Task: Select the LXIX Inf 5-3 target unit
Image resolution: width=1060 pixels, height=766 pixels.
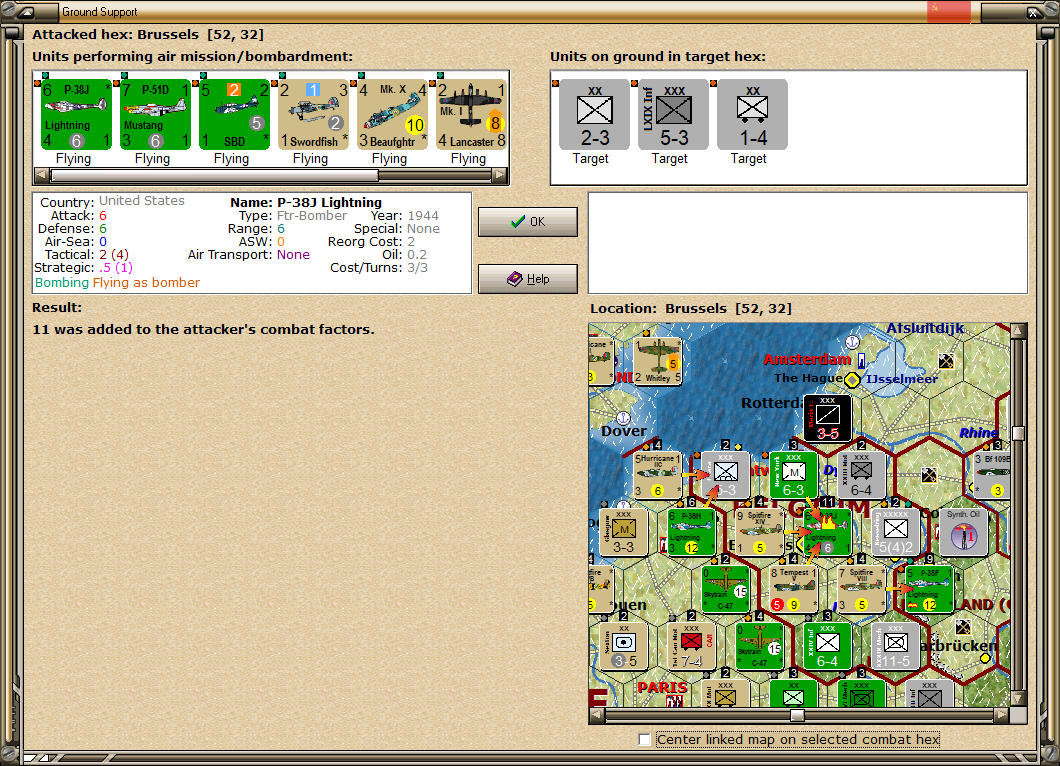Action: (x=673, y=114)
